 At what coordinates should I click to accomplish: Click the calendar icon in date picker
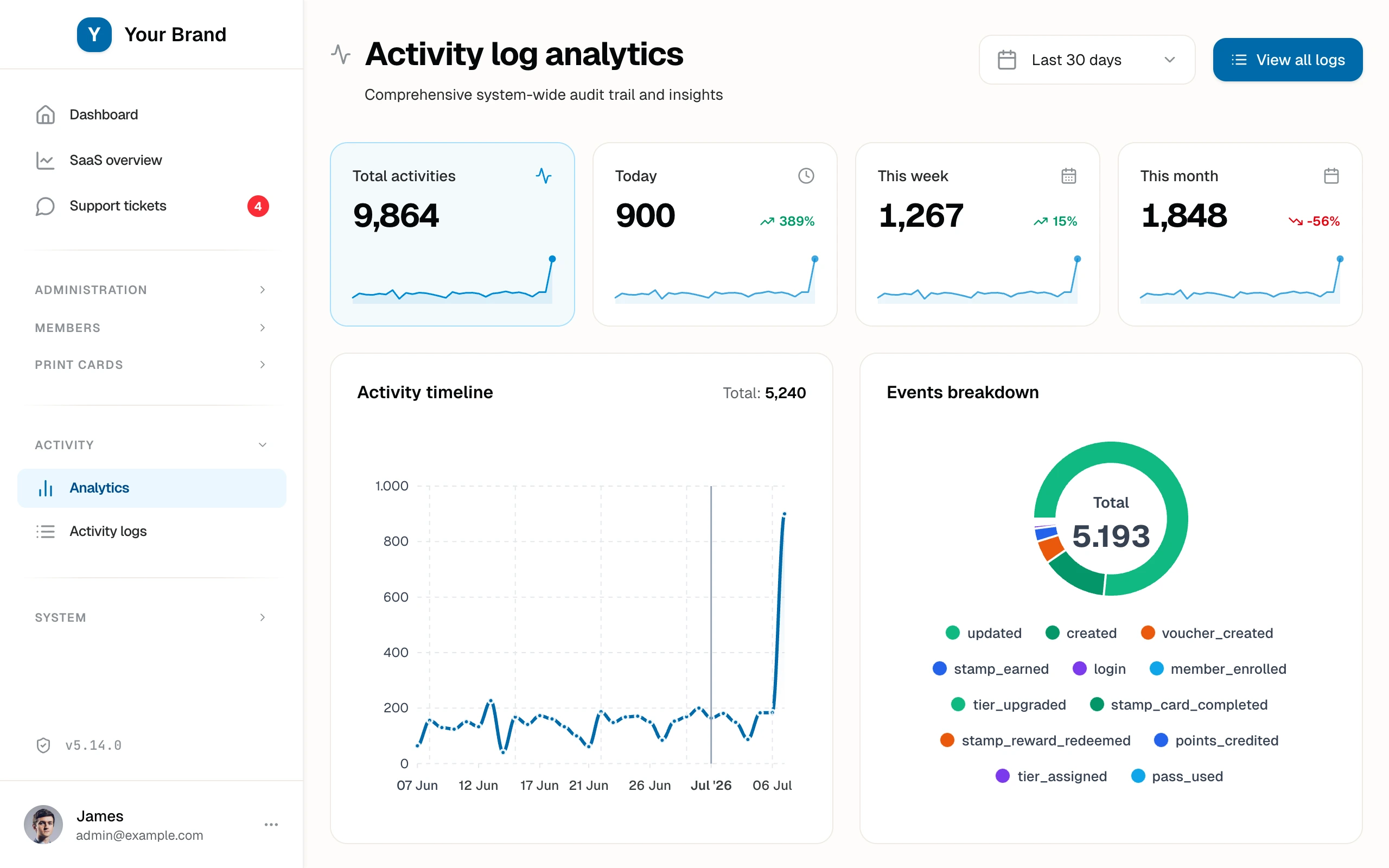coord(1006,60)
